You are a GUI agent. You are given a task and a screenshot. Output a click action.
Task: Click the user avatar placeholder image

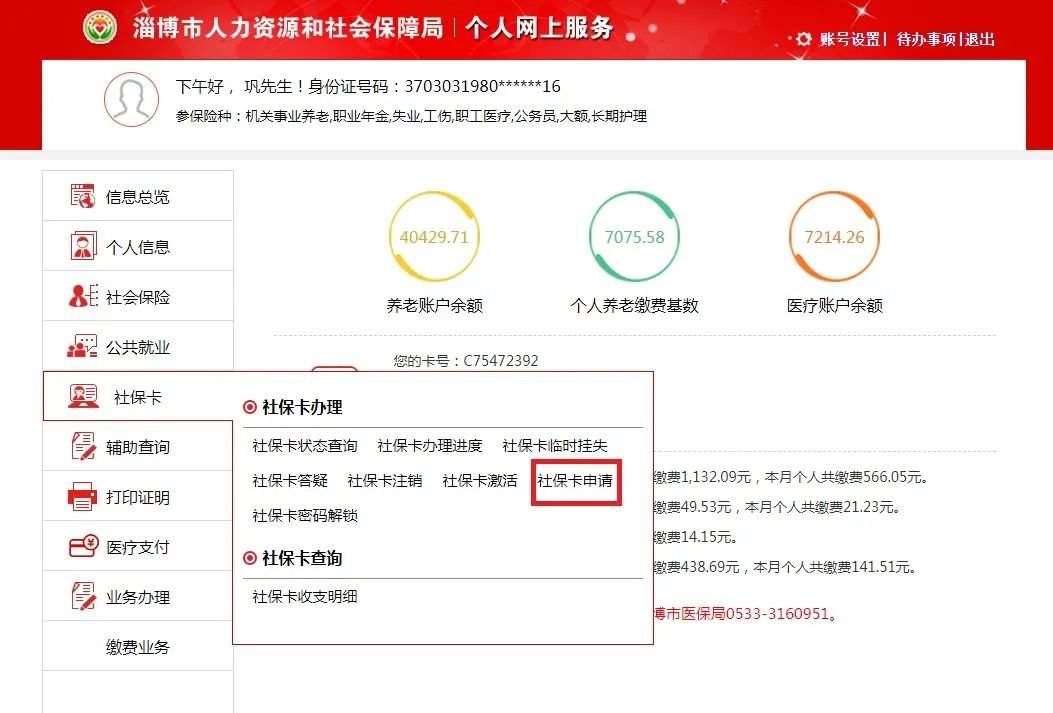[132, 99]
